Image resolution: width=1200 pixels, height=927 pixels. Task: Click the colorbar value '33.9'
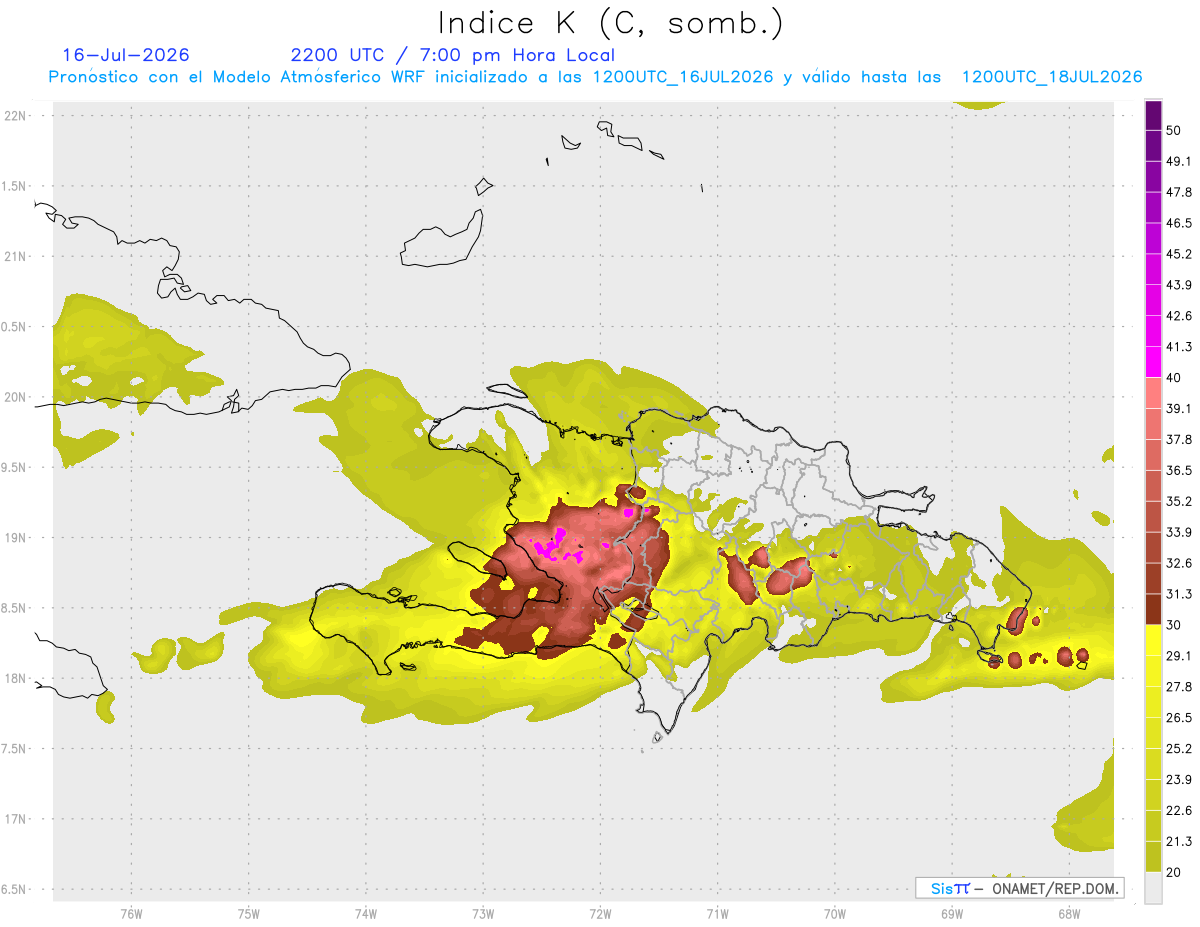click(1179, 532)
